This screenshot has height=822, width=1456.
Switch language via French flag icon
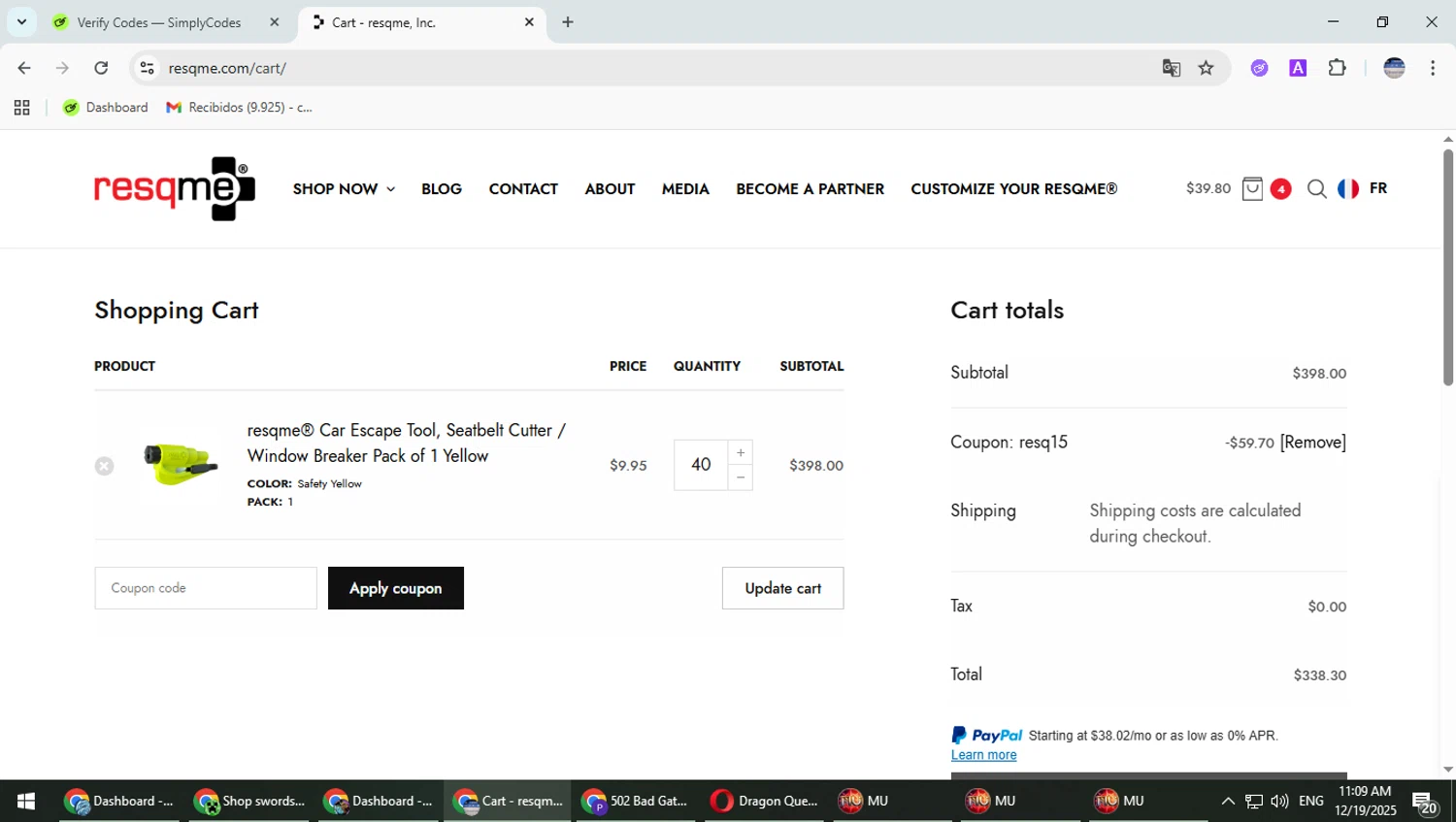(1348, 188)
